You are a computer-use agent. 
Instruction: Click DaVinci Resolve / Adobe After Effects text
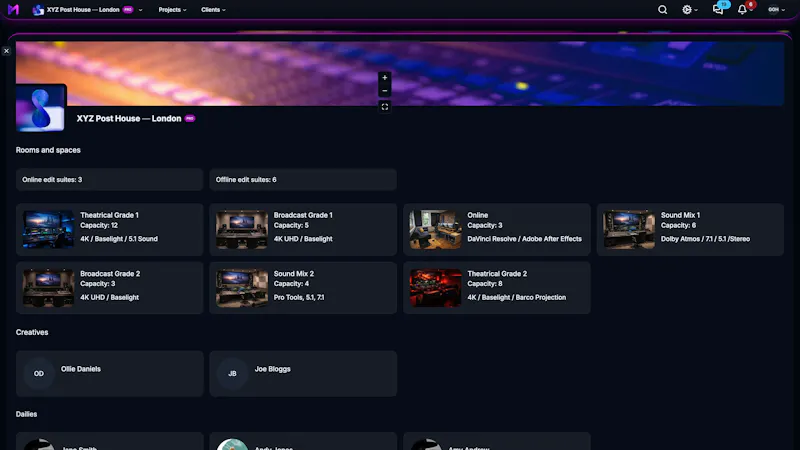click(524, 239)
